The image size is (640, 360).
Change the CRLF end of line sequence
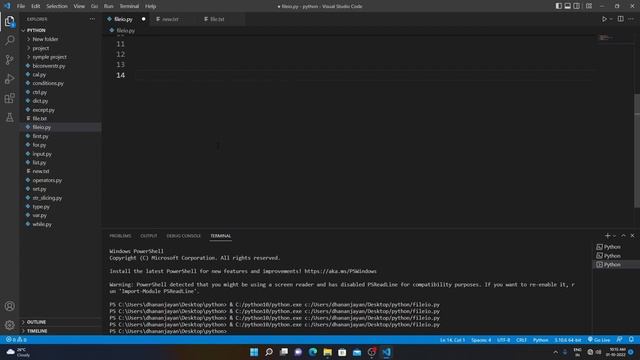tap(521, 340)
